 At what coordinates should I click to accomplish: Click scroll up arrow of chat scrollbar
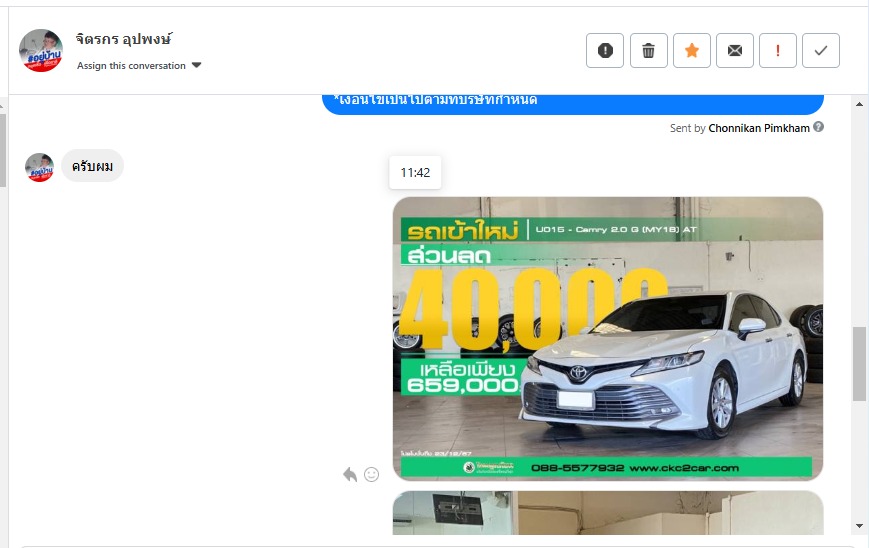860,104
